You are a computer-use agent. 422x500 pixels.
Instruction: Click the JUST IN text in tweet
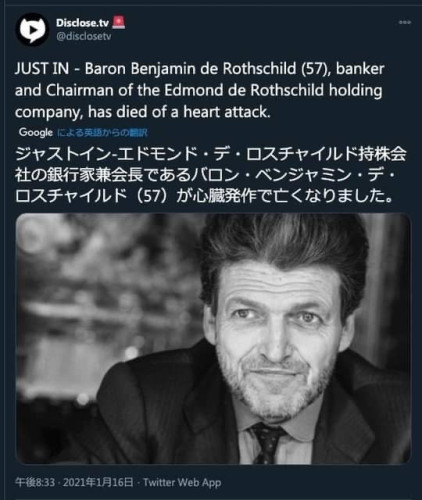(42, 69)
